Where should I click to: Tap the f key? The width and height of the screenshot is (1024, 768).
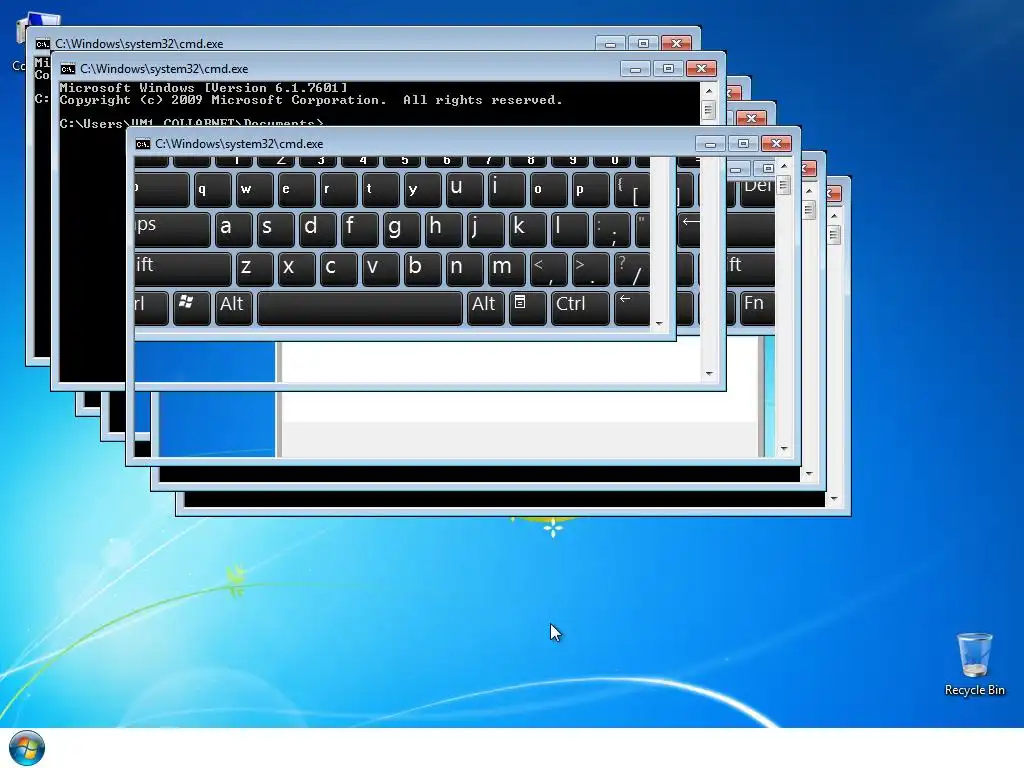[x=359, y=229]
